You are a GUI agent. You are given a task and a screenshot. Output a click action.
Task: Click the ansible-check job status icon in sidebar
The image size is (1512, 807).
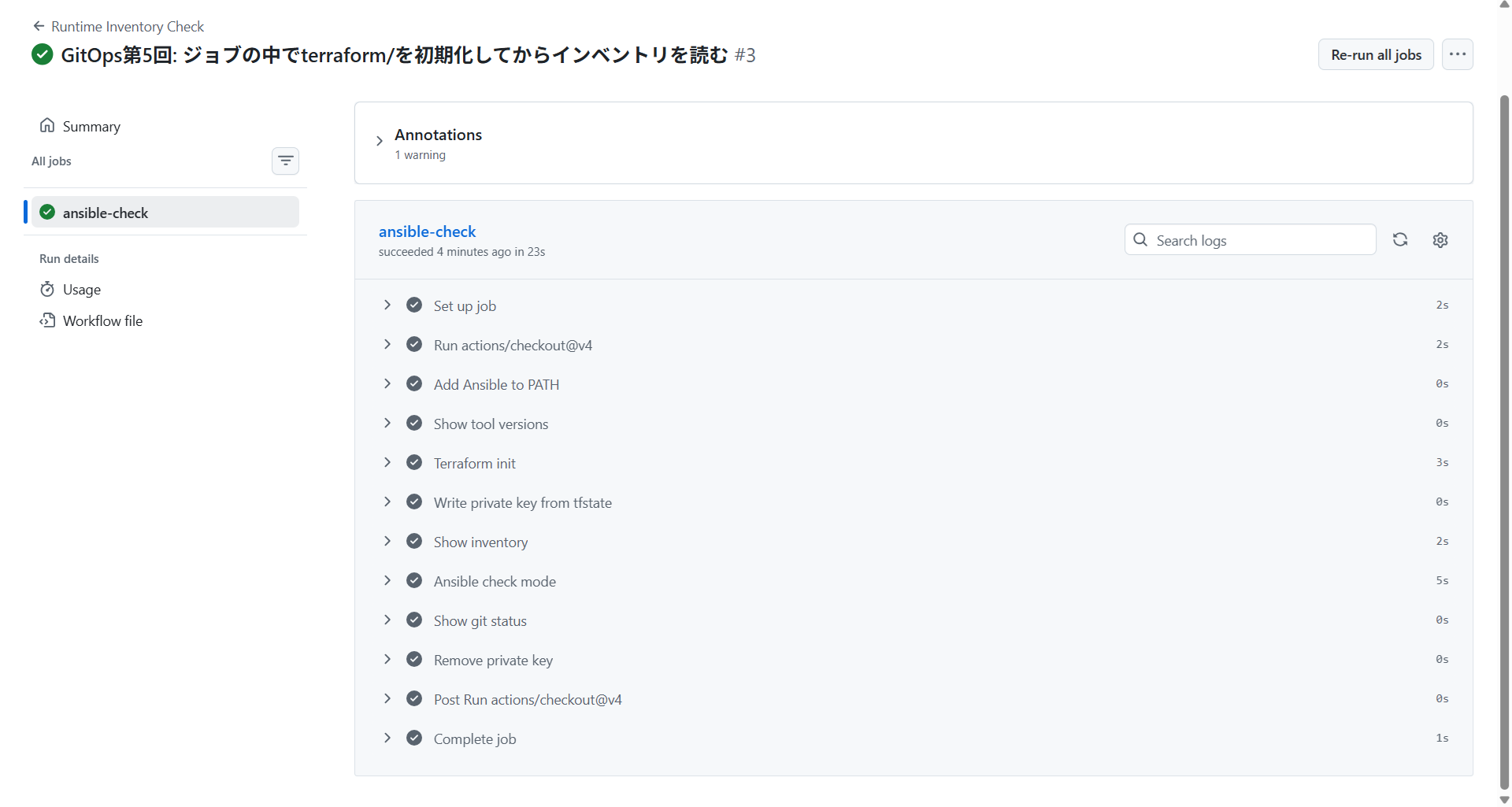point(47,213)
